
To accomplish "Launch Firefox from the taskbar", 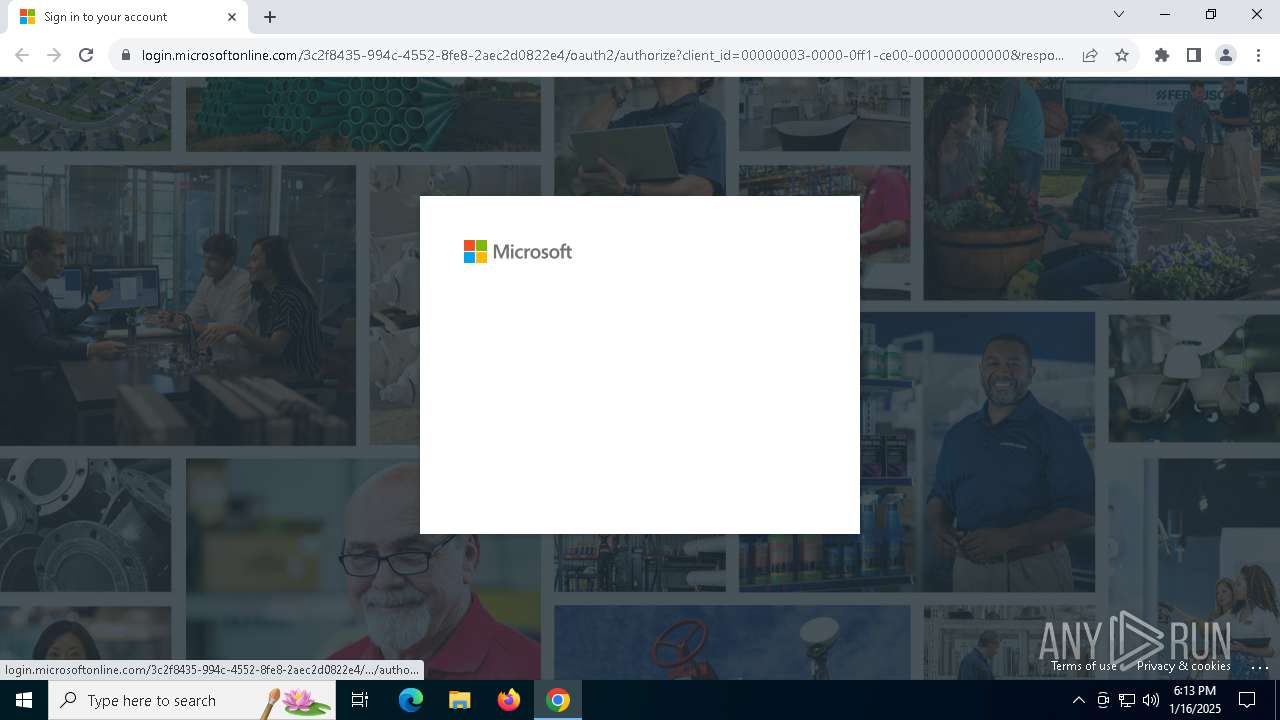I will point(509,700).
